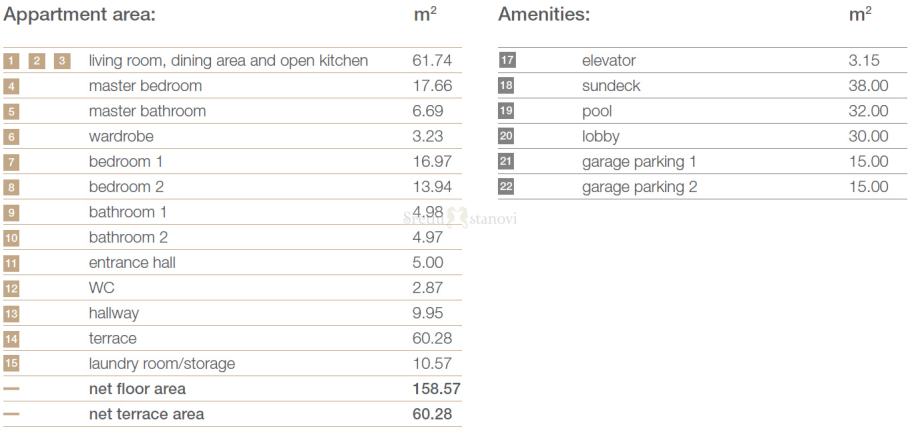Screen dimensions: 920x436
Task: Select the number 18 sundeck badge
Action: point(506,86)
